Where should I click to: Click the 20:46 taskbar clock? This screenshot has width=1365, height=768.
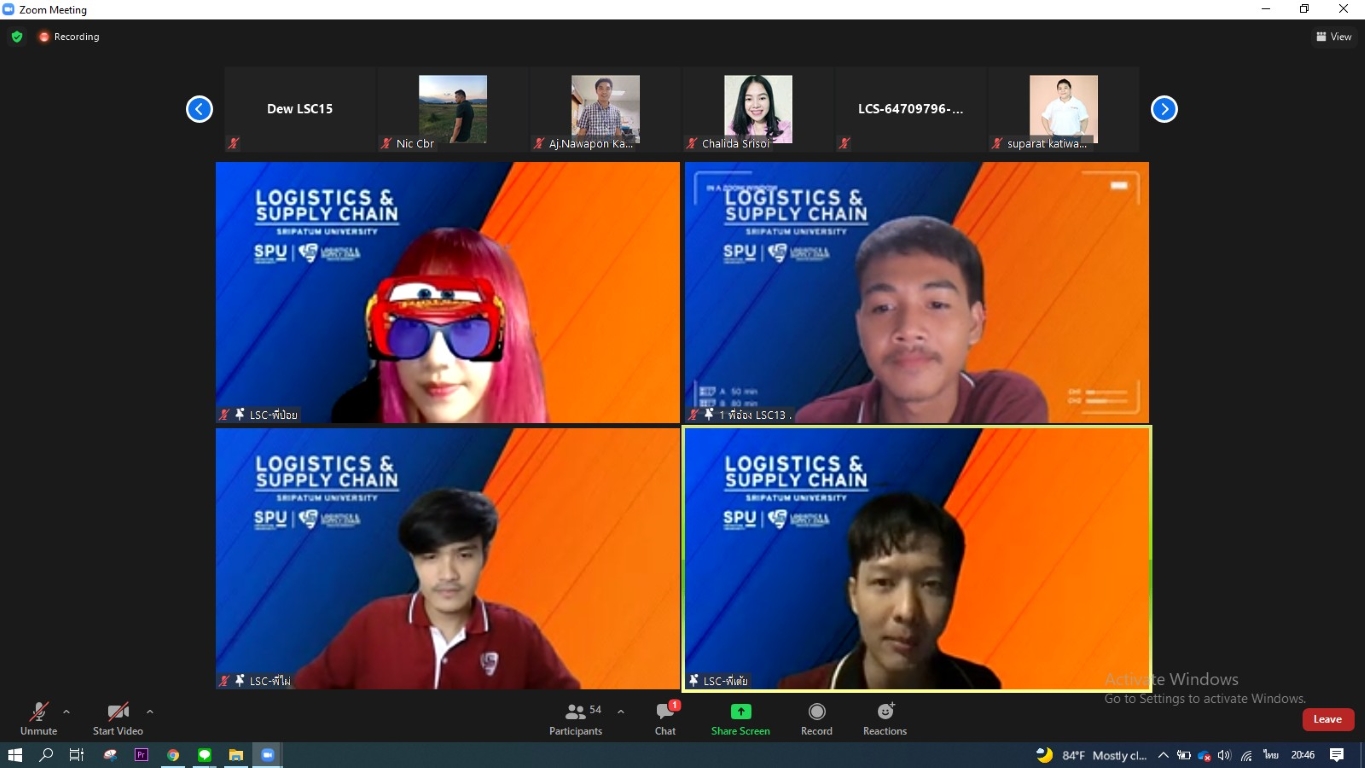pos(1303,755)
